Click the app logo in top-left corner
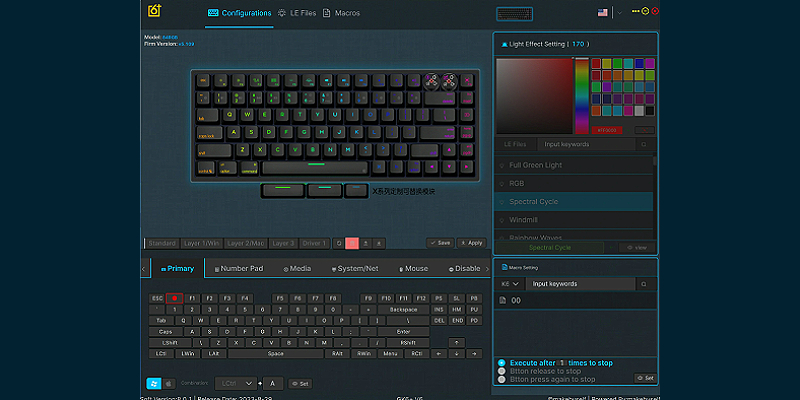The image size is (800, 400). [154, 12]
